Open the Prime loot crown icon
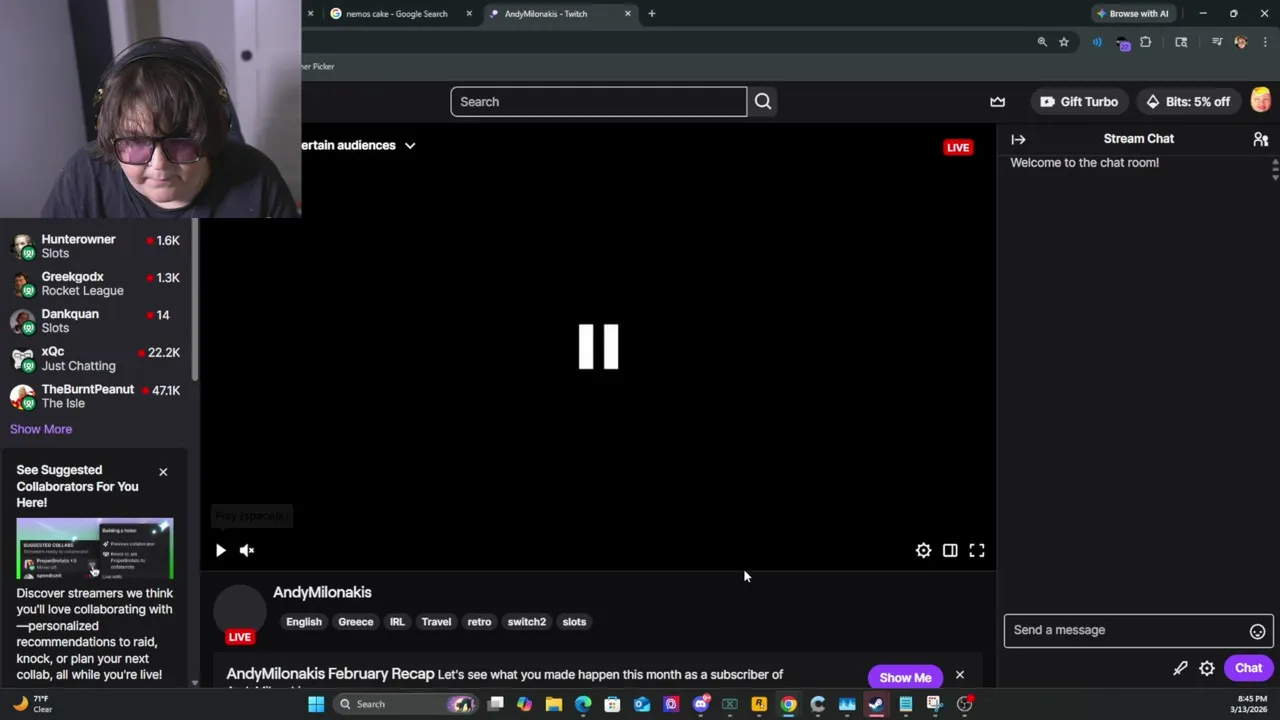 coord(997,102)
